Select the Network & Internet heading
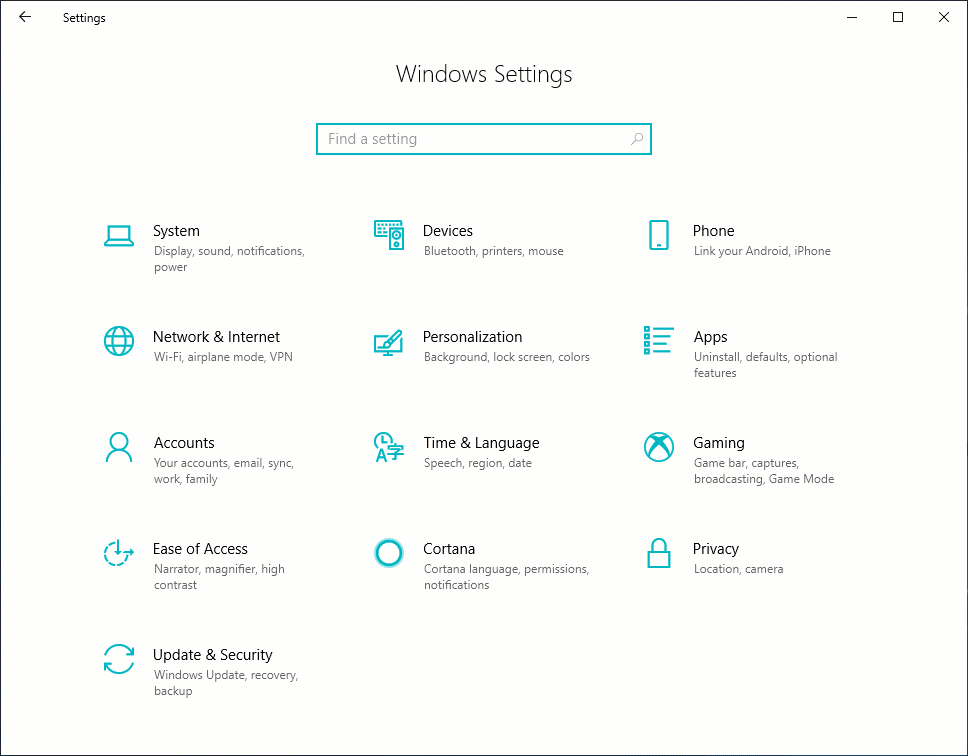 [x=216, y=337]
